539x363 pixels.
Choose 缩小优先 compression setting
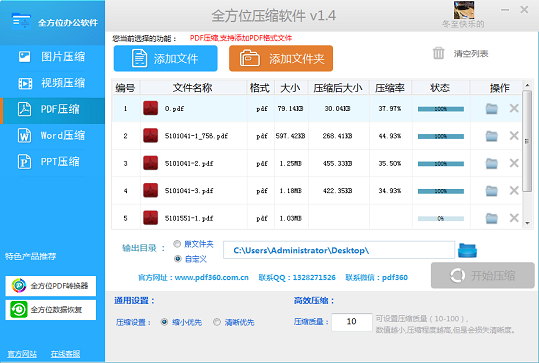click(164, 322)
